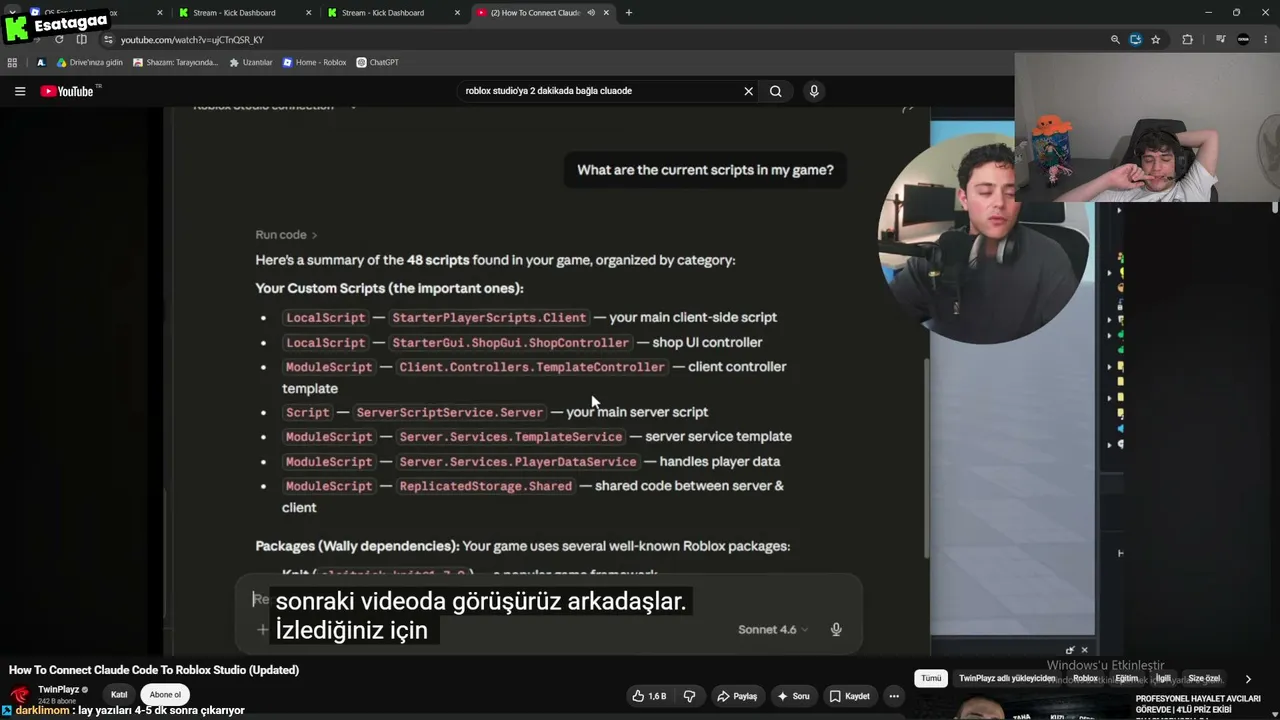
Task: Open TwinPlayz channel avatar
Action: pyautogui.click(x=20, y=694)
